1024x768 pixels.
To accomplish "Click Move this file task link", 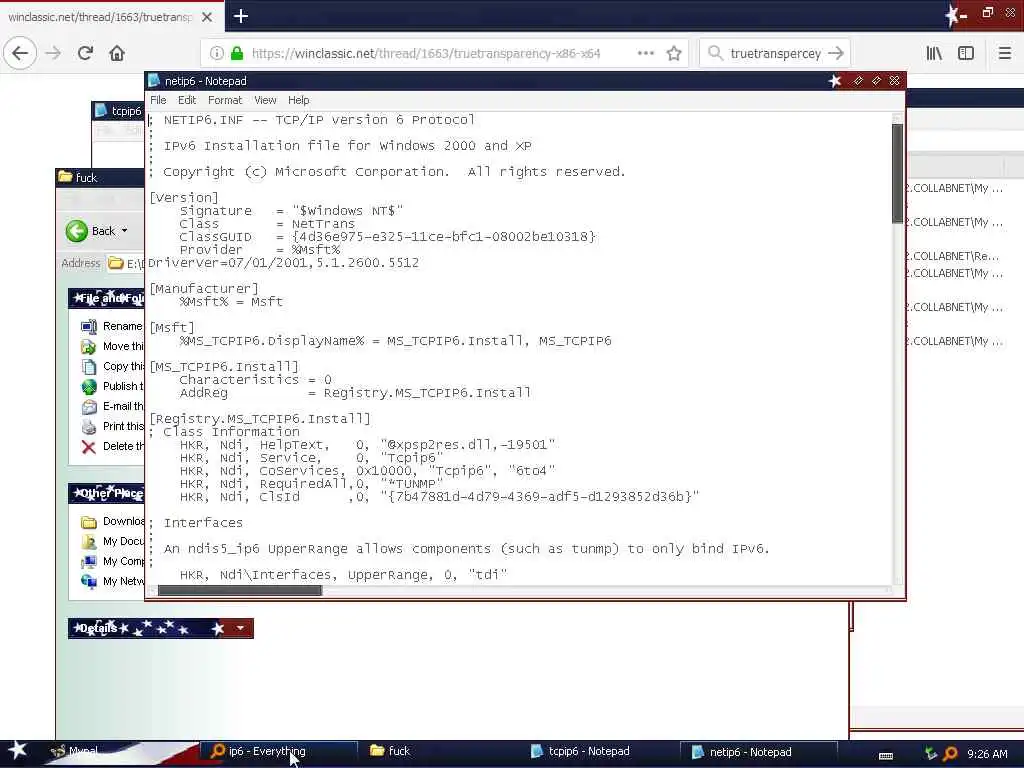I will 112,346.
